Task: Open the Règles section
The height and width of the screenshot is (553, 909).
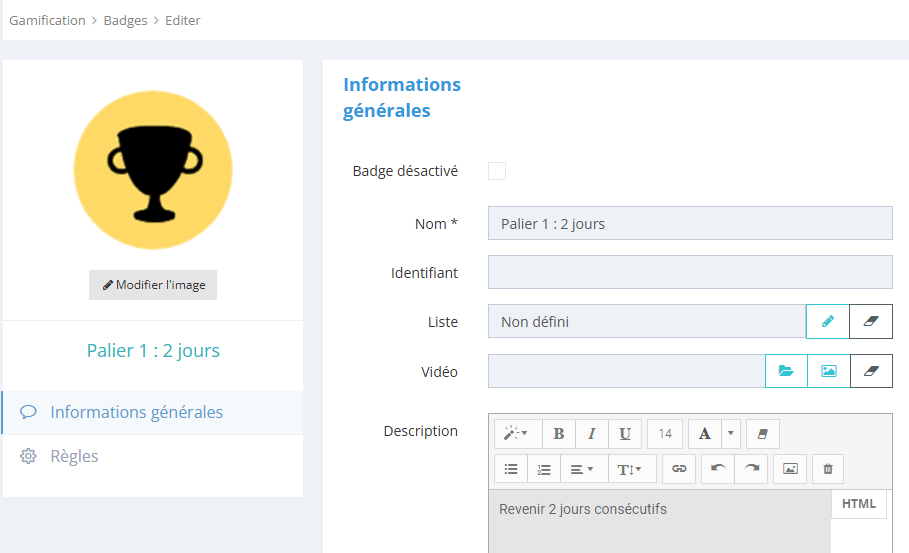Action: pos(75,456)
